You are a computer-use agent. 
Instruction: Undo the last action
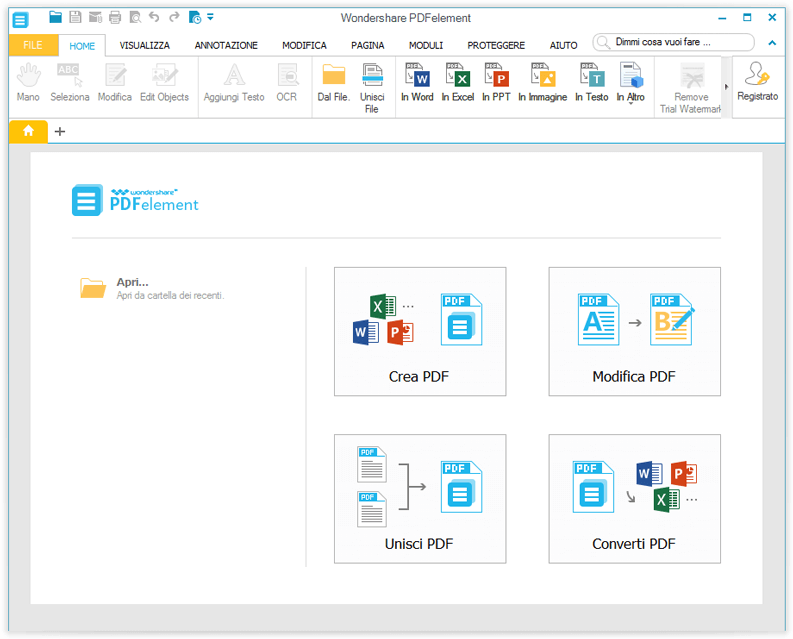coord(154,17)
